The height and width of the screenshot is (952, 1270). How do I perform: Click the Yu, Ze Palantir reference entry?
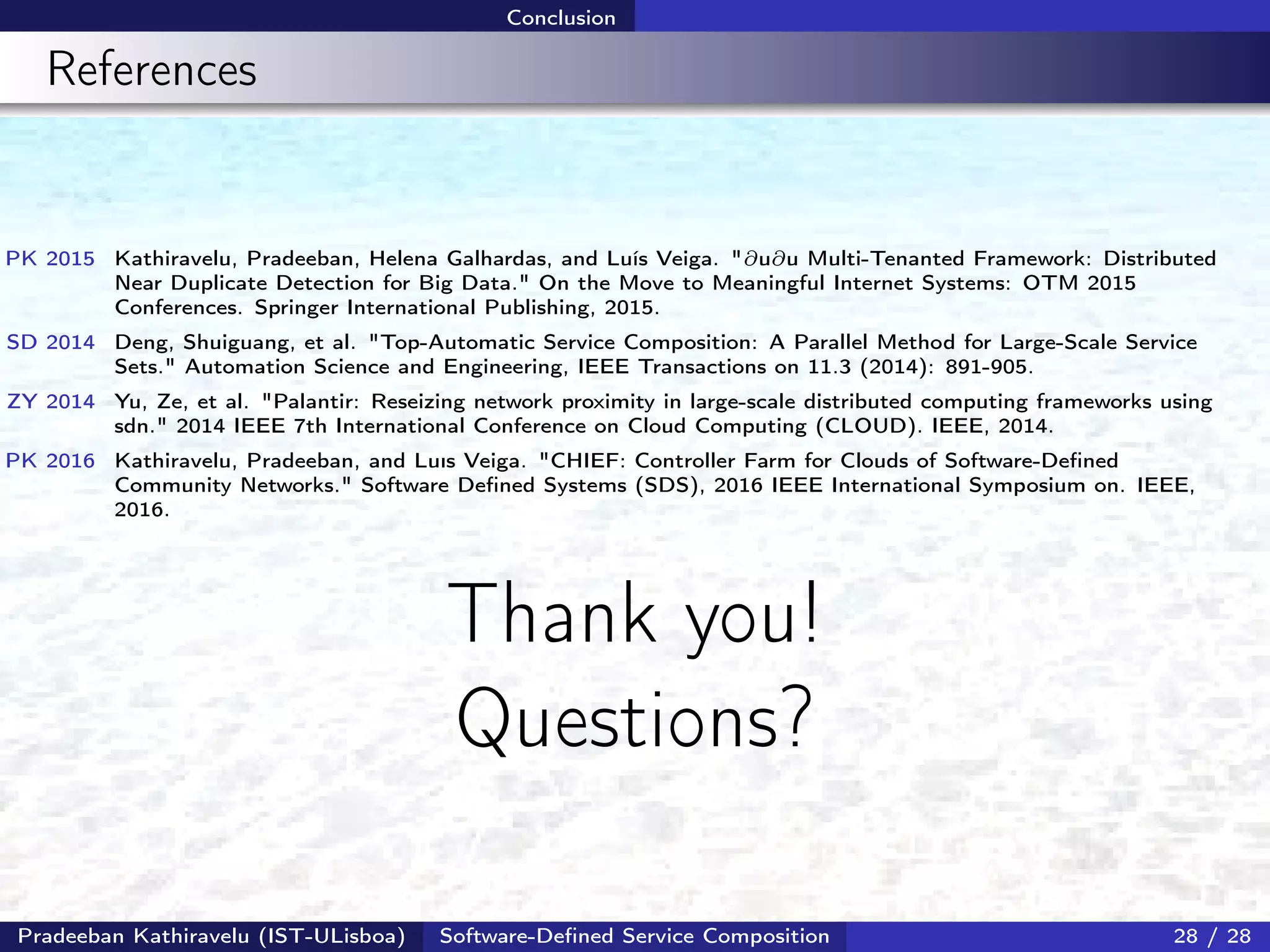click(664, 413)
